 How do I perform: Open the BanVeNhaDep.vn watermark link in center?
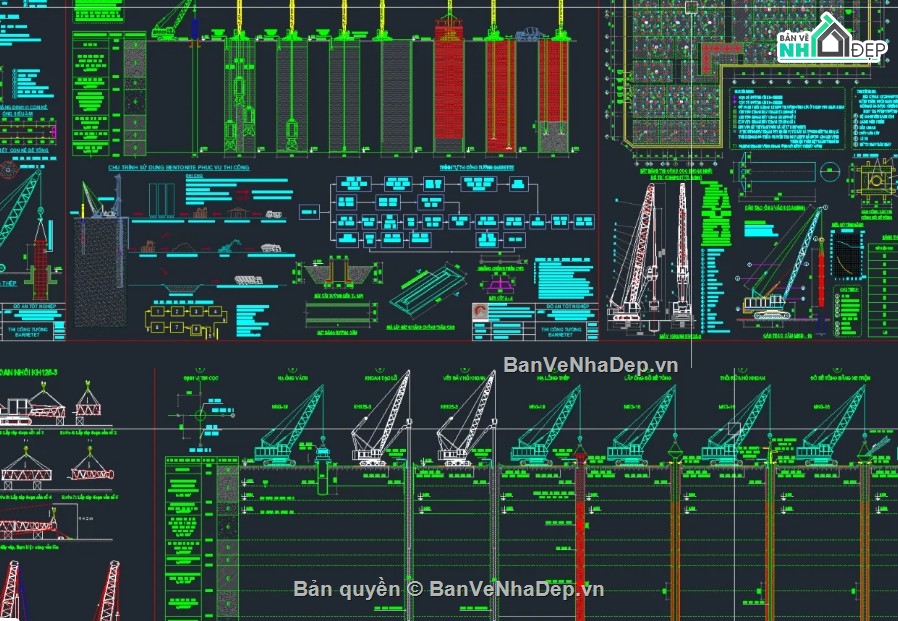coord(590,365)
